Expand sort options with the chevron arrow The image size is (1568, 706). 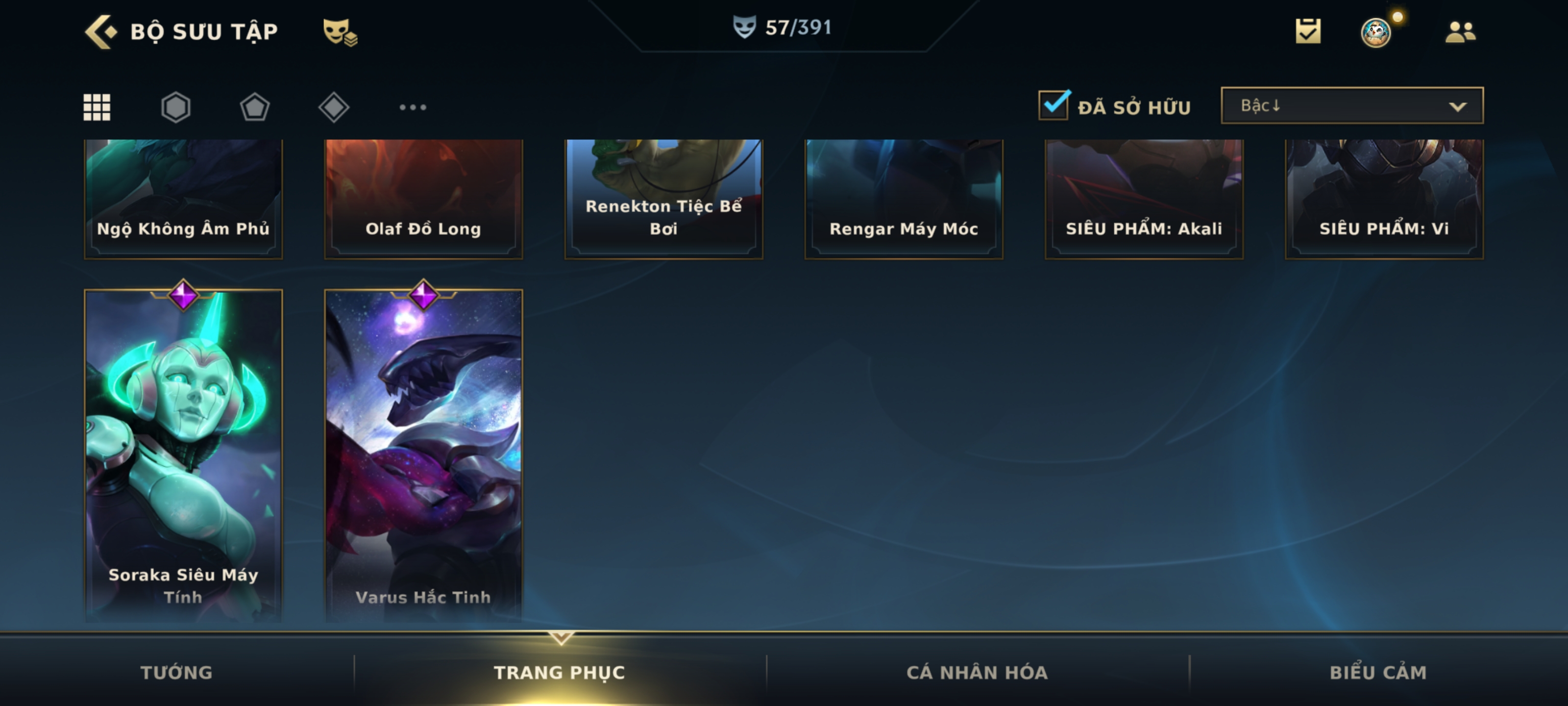(1457, 106)
